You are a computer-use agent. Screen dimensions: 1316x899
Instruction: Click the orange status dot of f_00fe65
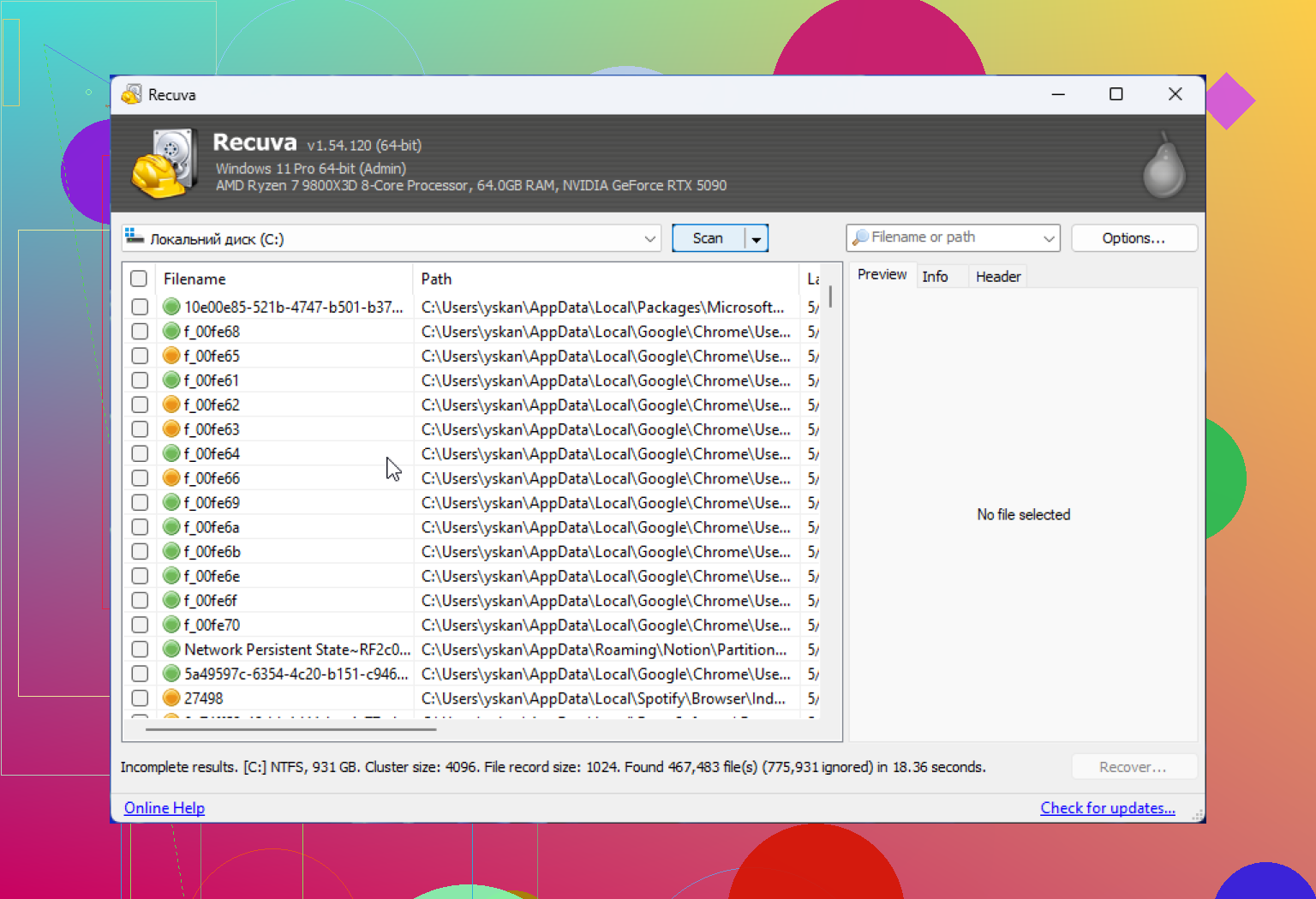[x=171, y=356]
